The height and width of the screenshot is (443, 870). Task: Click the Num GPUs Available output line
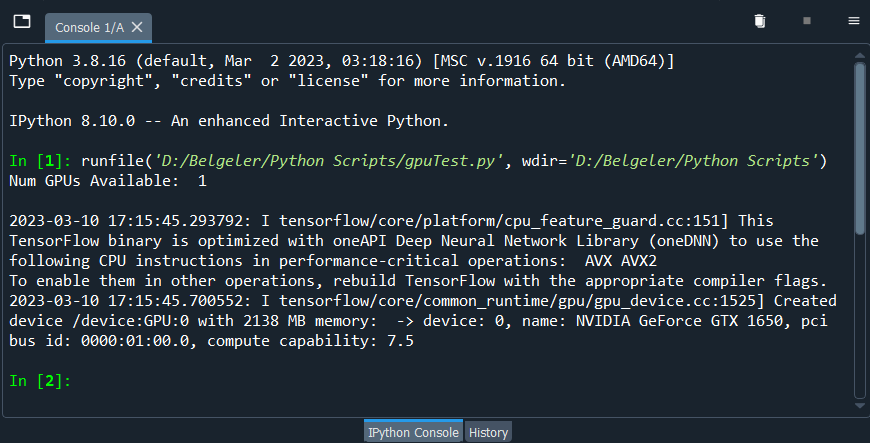(108, 181)
